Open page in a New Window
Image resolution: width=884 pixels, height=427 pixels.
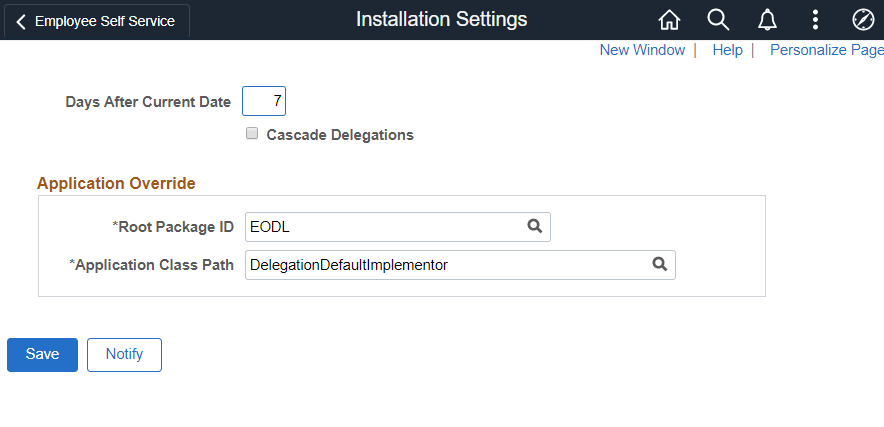point(642,50)
